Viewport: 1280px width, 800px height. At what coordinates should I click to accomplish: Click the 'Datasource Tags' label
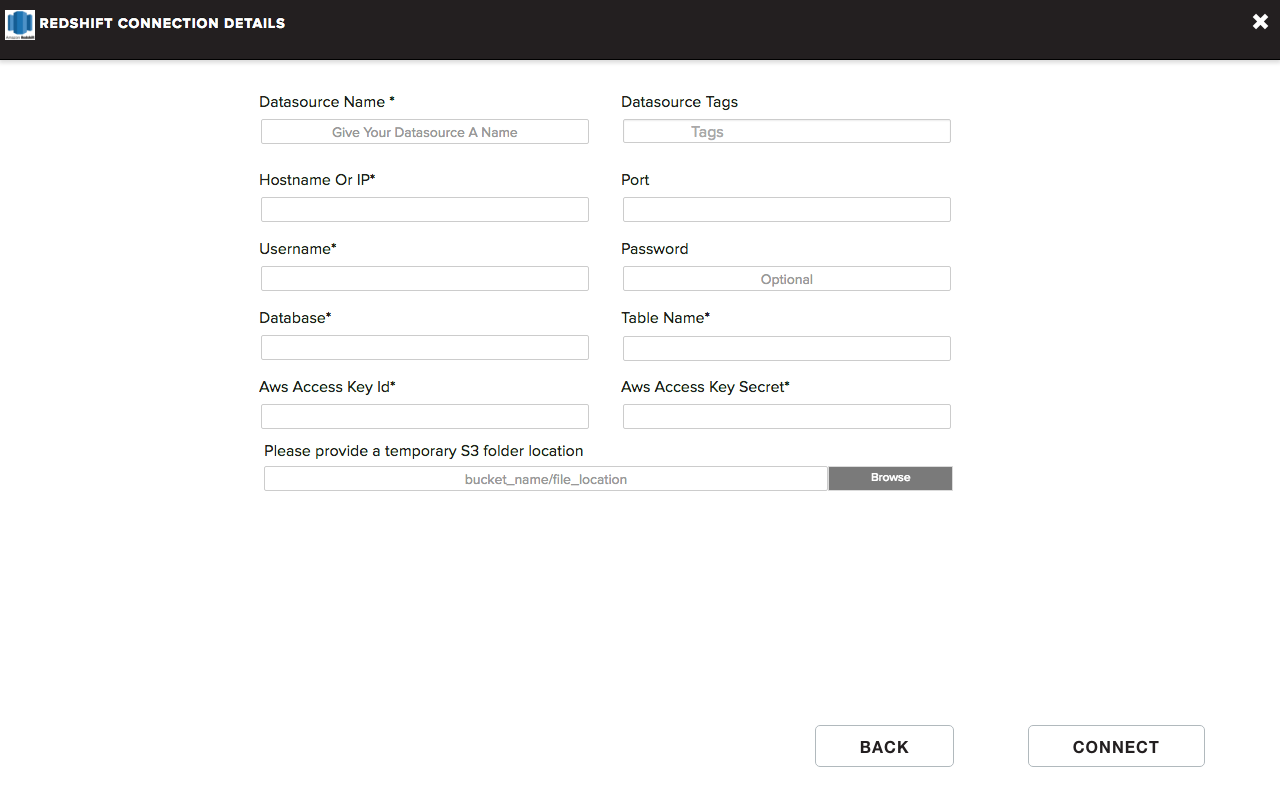click(x=679, y=102)
